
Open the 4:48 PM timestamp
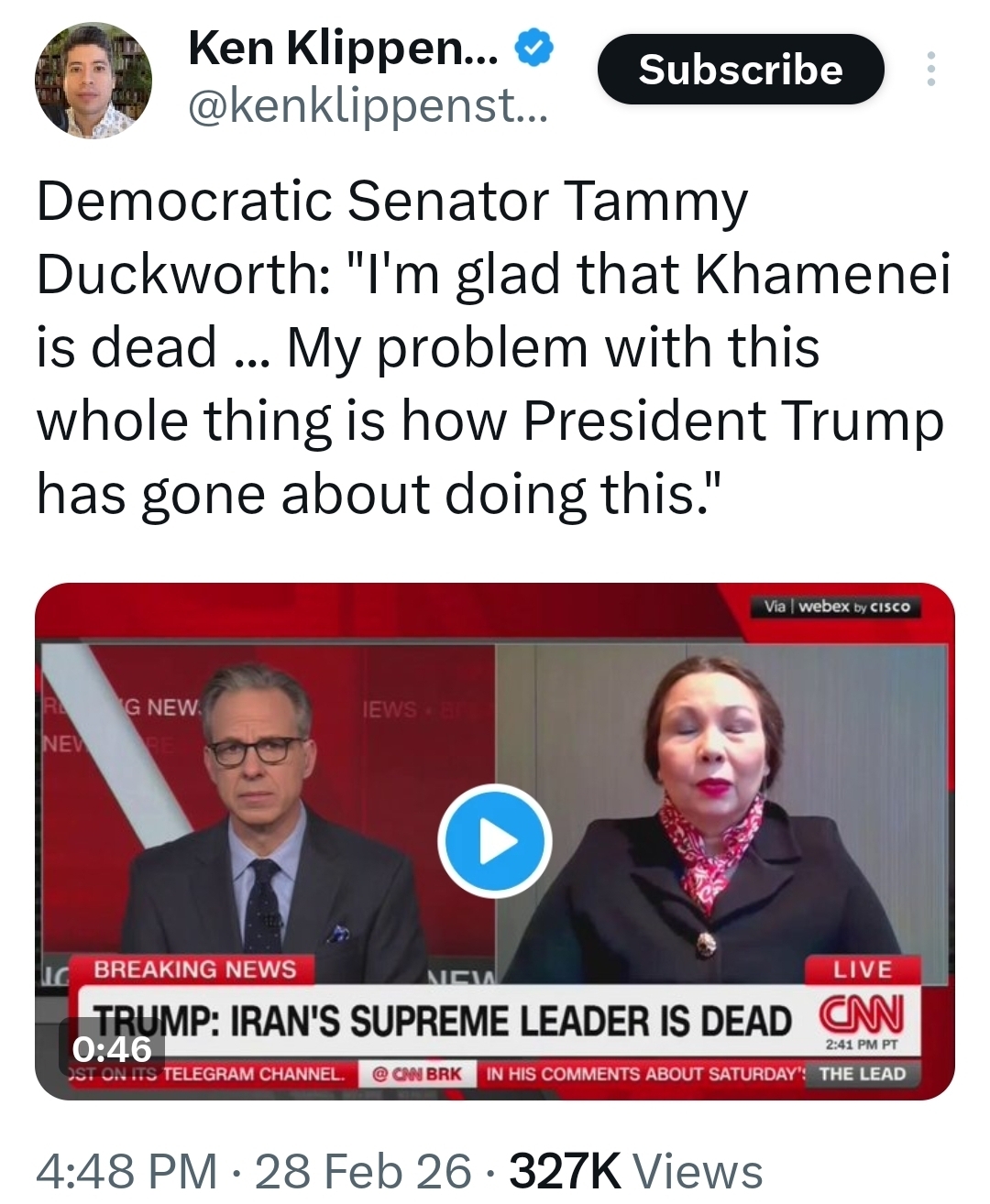point(126,1171)
